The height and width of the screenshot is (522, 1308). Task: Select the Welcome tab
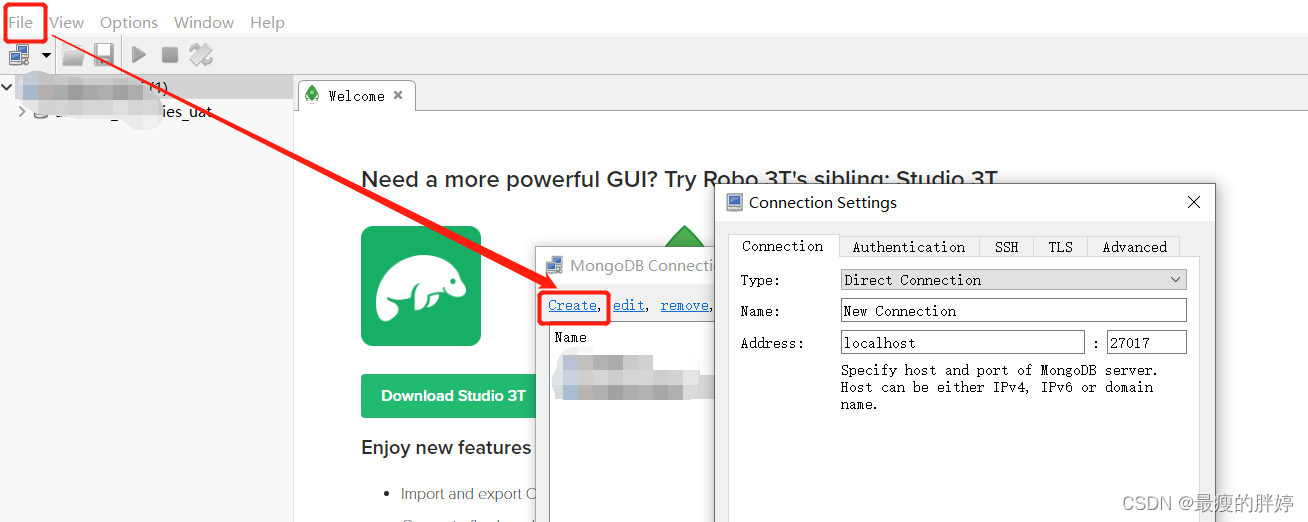tap(356, 96)
